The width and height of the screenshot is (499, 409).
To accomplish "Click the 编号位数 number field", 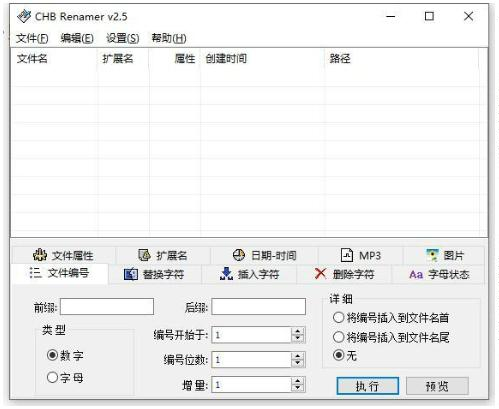I will (x=252, y=360).
